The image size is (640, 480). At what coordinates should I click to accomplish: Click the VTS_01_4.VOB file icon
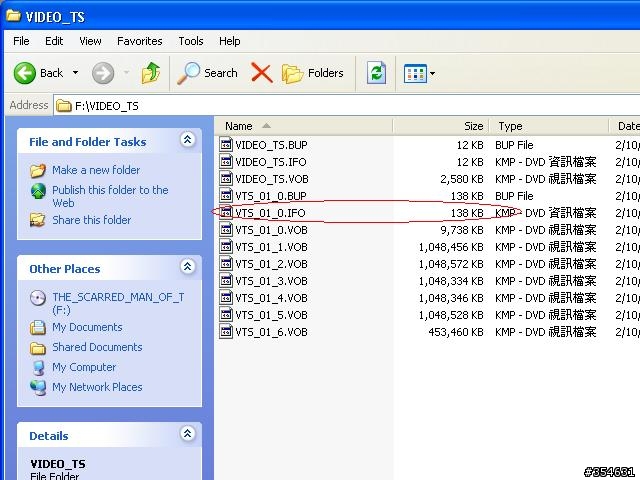pyautogui.click(x=226, y=298)
